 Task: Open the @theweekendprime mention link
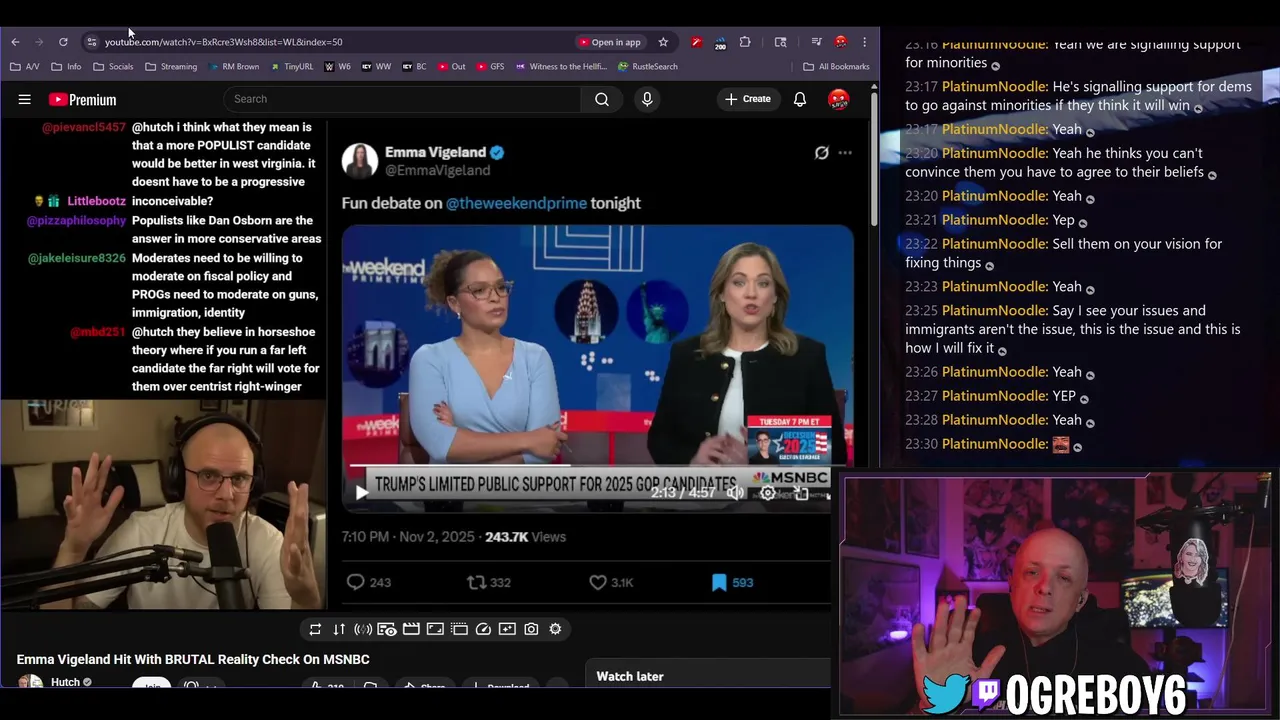[x=516, y=203]
